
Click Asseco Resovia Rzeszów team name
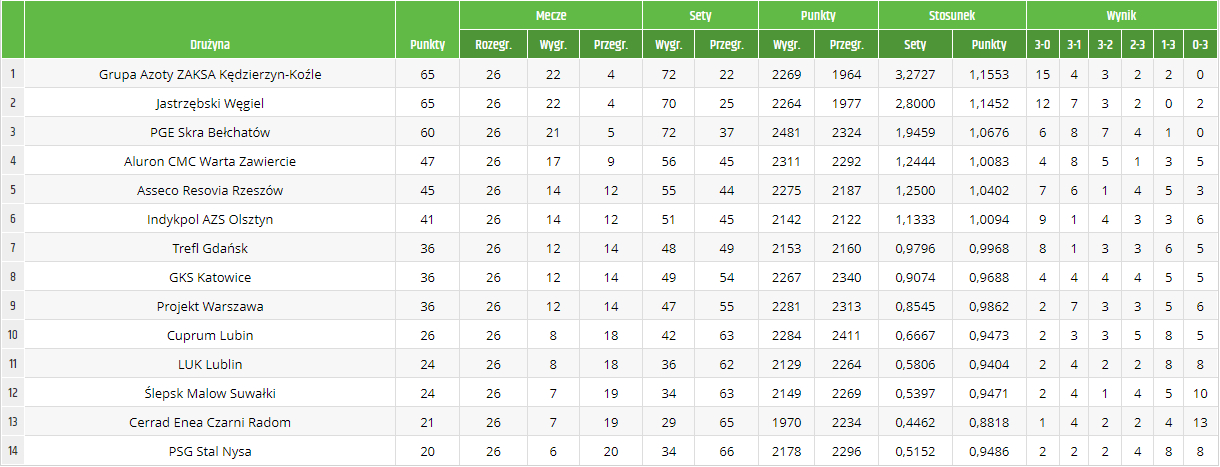pos(210,190)
